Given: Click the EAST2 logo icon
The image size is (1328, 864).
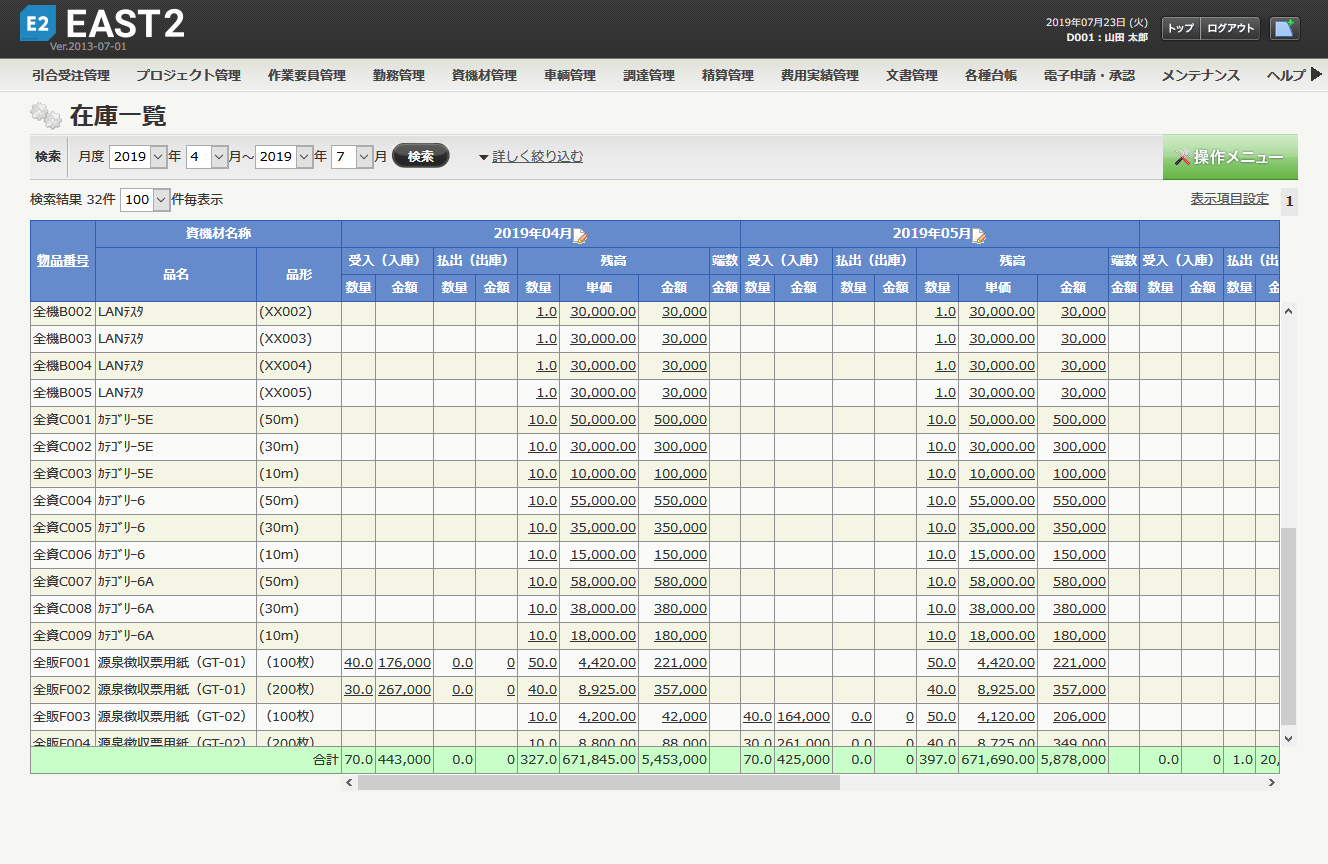Looking at the screenshot, I should pyautogui.click(x=38, y=24).
